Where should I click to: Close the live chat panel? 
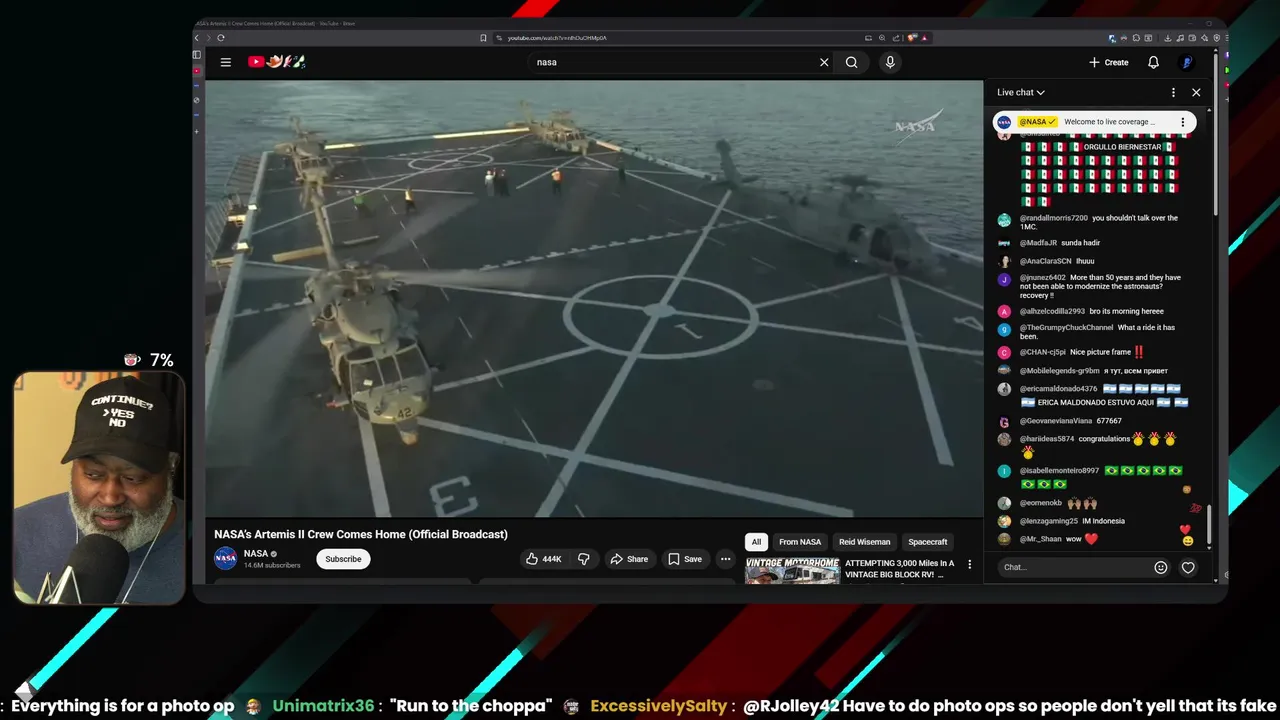(x=1196, y=92)
